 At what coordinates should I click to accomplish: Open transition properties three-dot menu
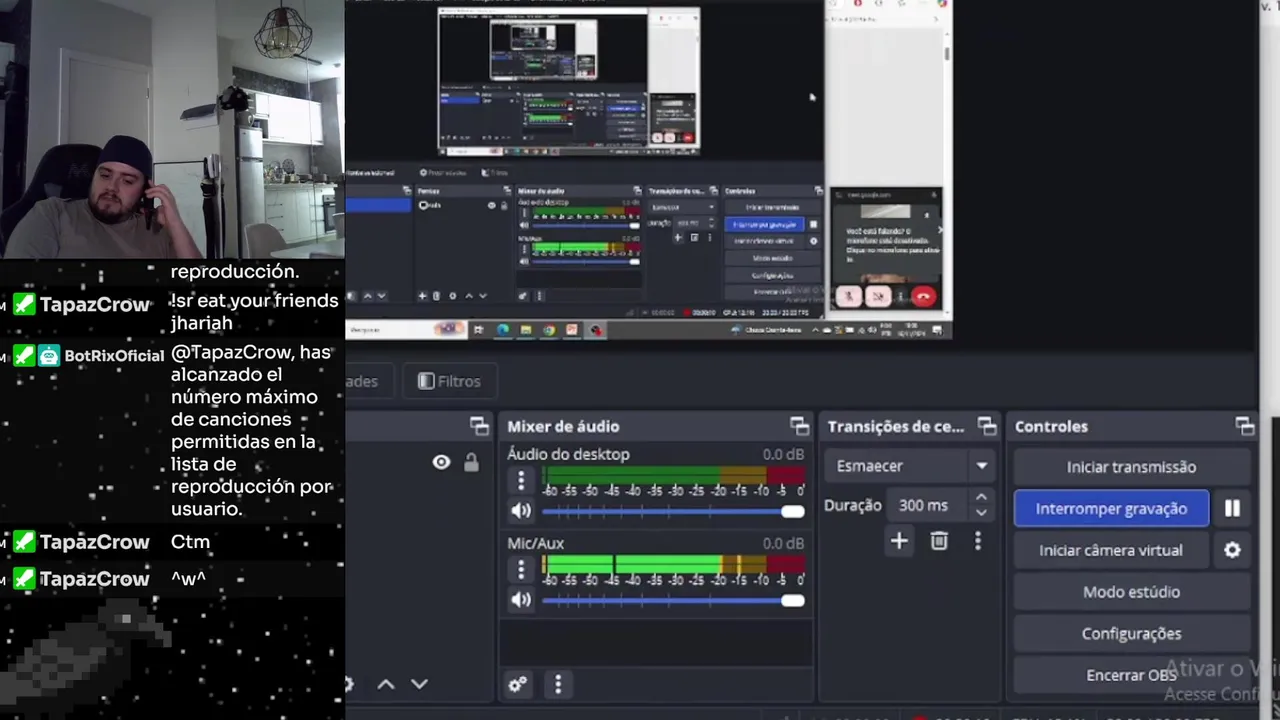pyautogui.click(x=978, y=541)
